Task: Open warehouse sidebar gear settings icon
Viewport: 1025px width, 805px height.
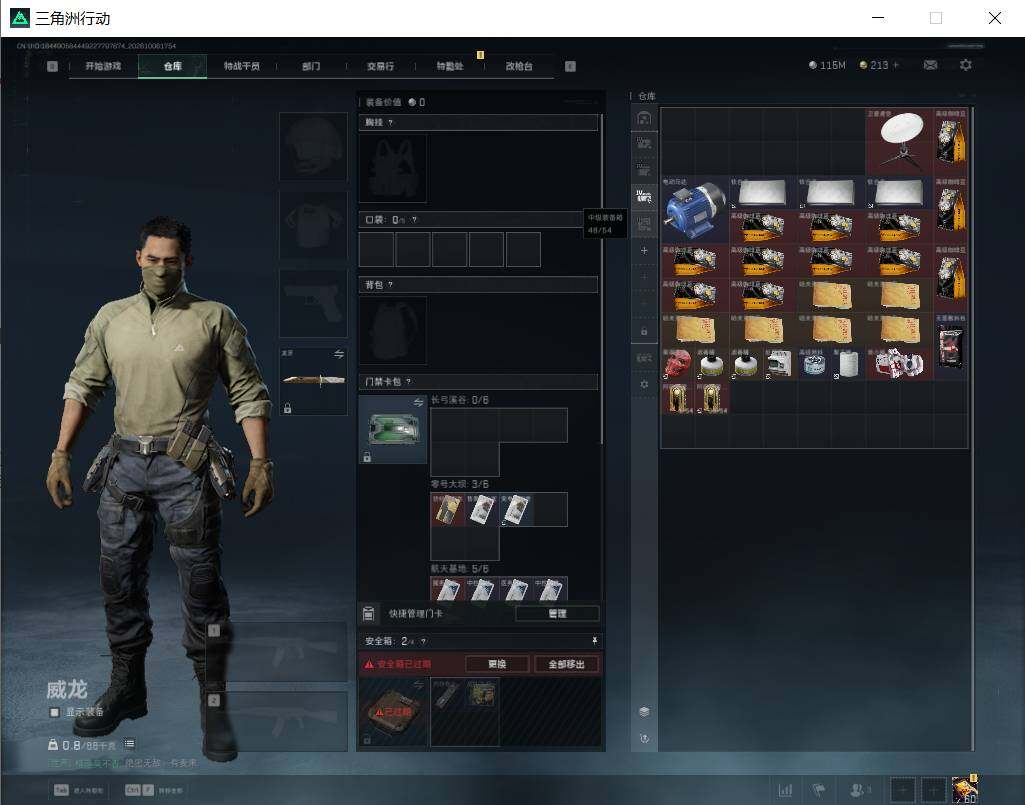Action: (x=644, y=385)
